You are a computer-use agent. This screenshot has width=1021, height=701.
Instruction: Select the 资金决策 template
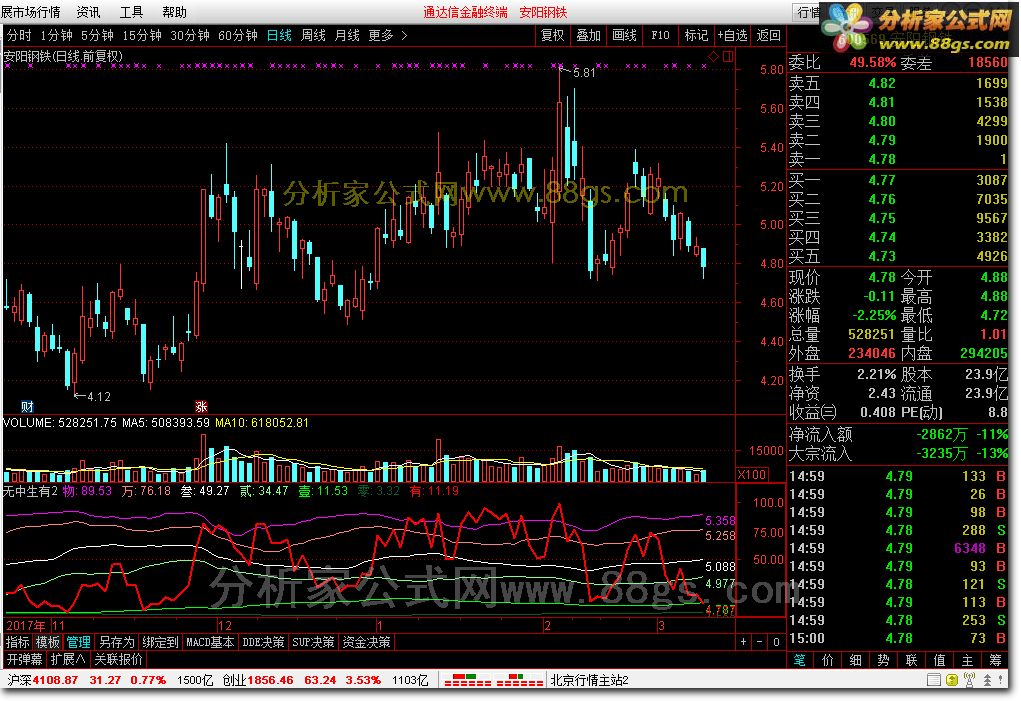[x=367, y=642]
